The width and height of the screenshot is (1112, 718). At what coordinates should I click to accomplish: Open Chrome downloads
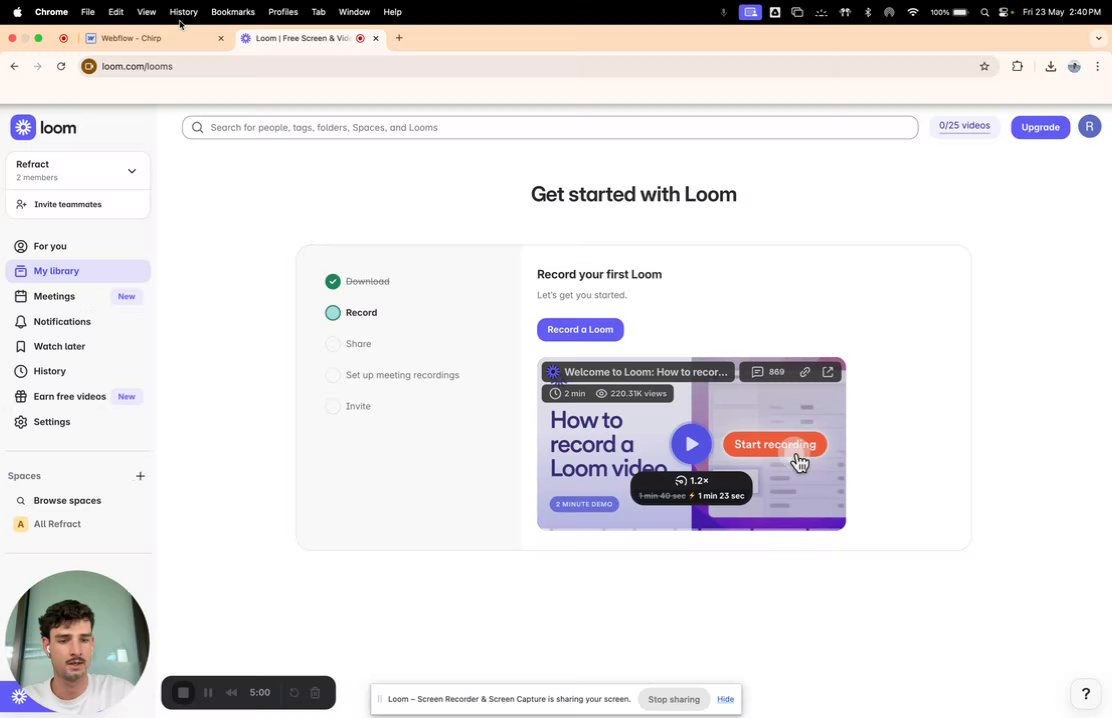(1050, 67)
